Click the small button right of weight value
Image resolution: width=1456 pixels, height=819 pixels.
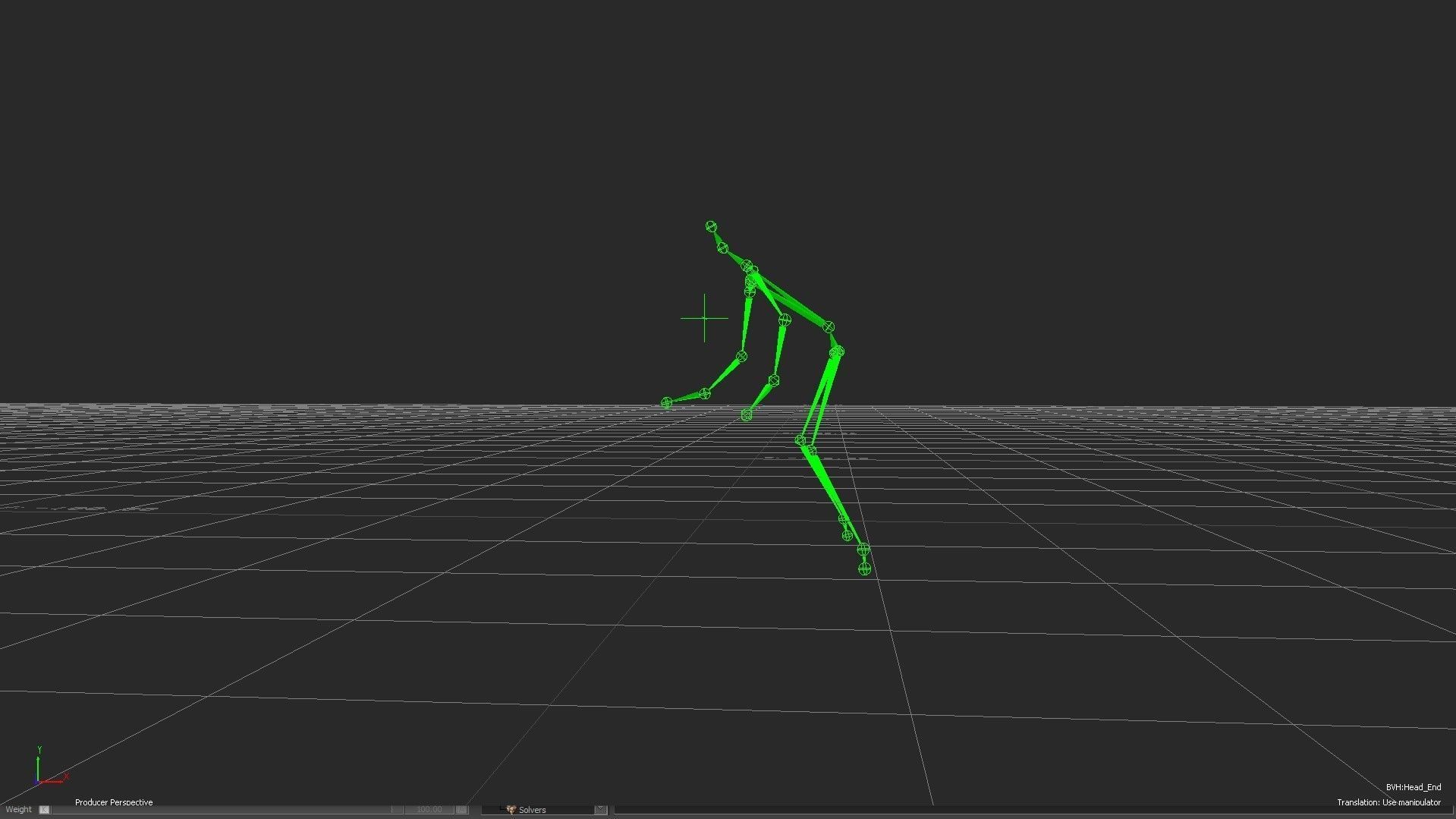(461, 810)
